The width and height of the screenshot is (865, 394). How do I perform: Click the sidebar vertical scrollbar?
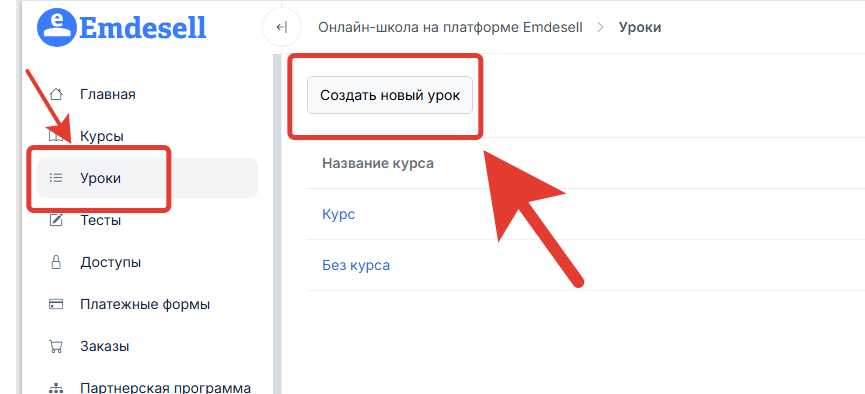277,224
